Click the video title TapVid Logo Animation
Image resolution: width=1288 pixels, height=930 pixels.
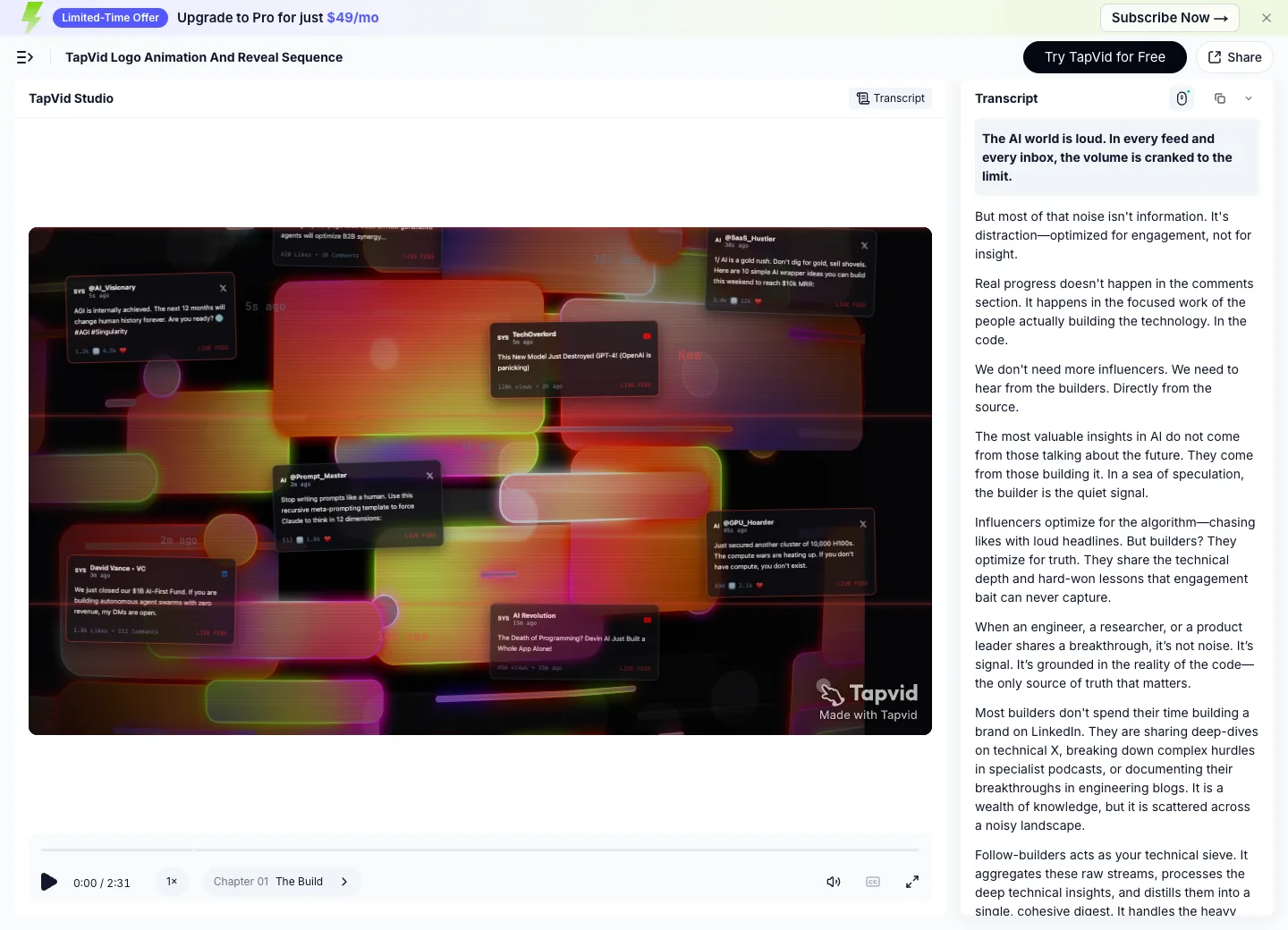[204, 57]
